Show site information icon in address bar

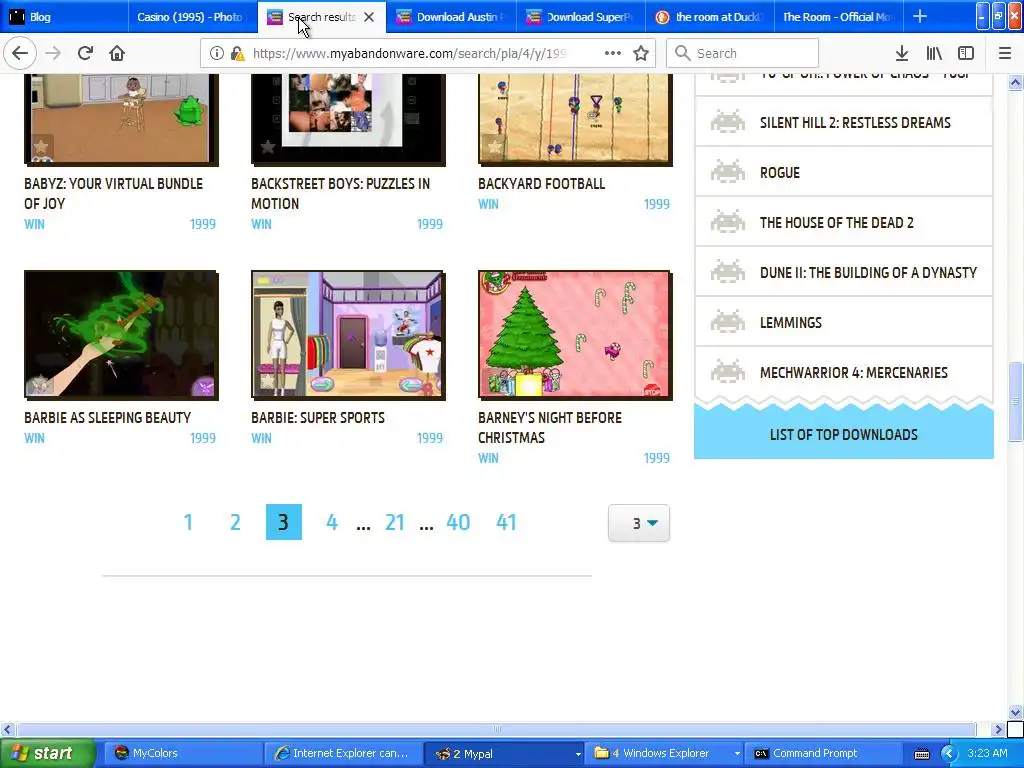click(217, 54)
